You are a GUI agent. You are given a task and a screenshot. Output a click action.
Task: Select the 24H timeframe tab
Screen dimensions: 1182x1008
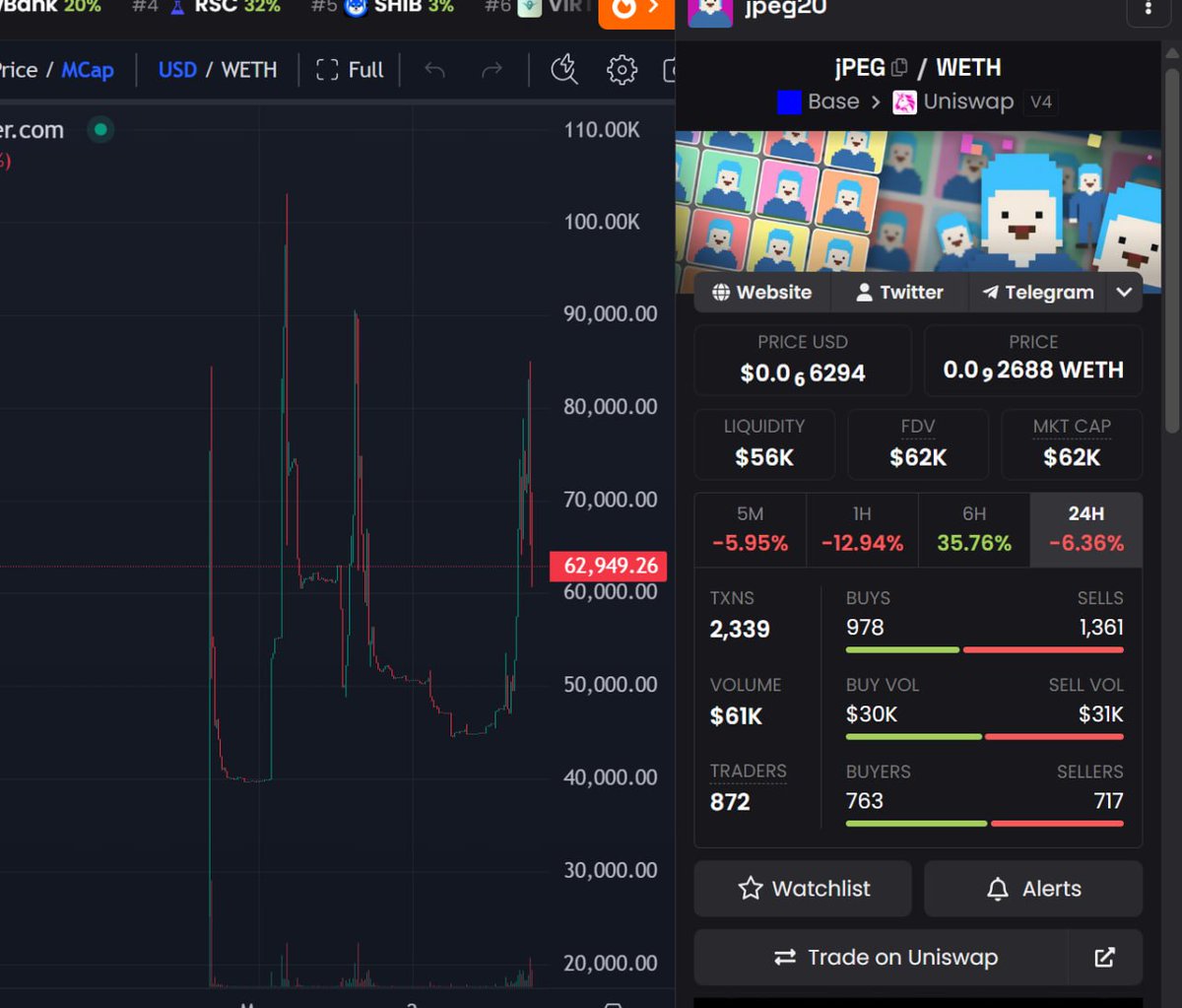pyautogui.click(x=1086, y=529)
